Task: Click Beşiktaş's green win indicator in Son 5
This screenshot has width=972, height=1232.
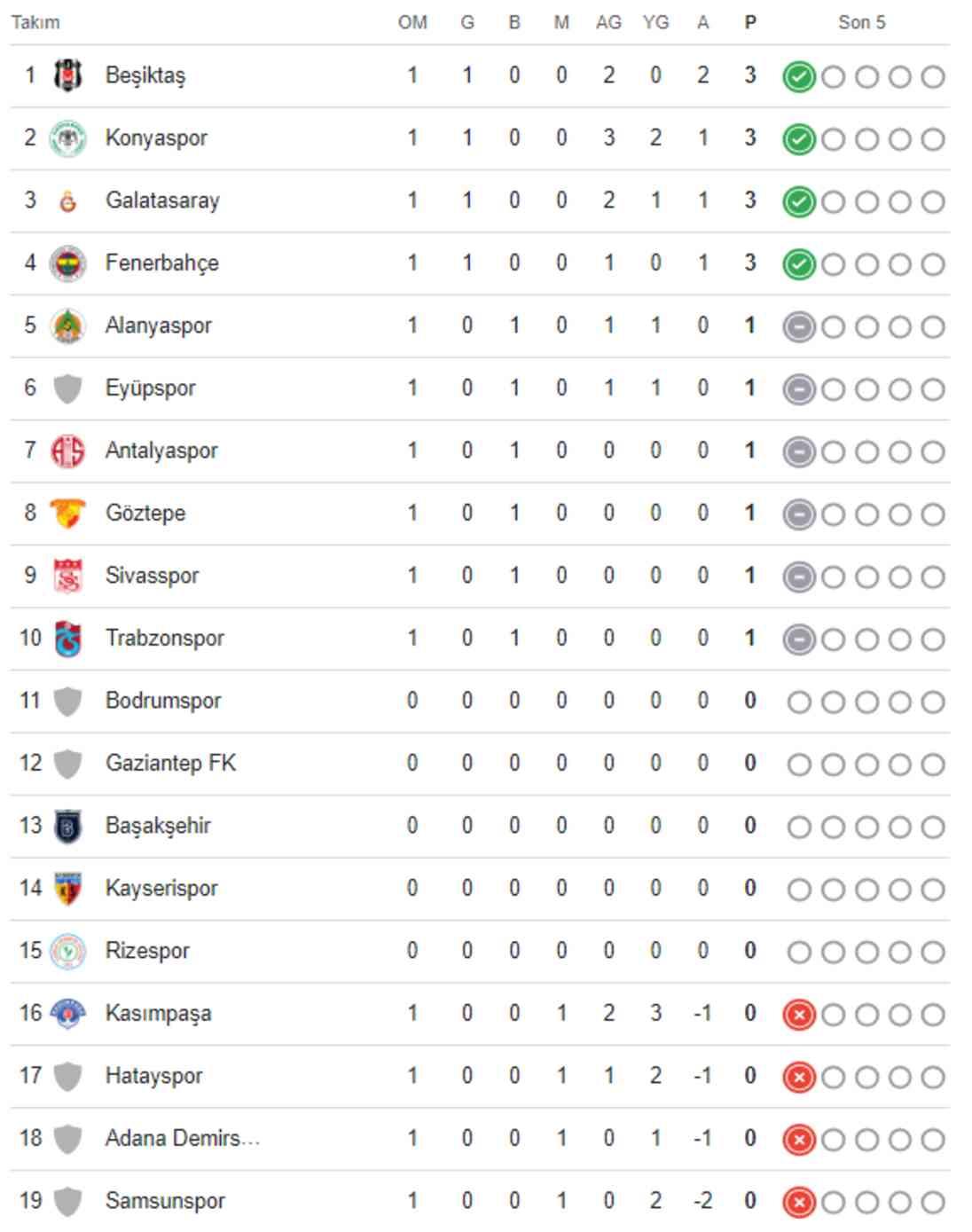Action: point(799,75)
